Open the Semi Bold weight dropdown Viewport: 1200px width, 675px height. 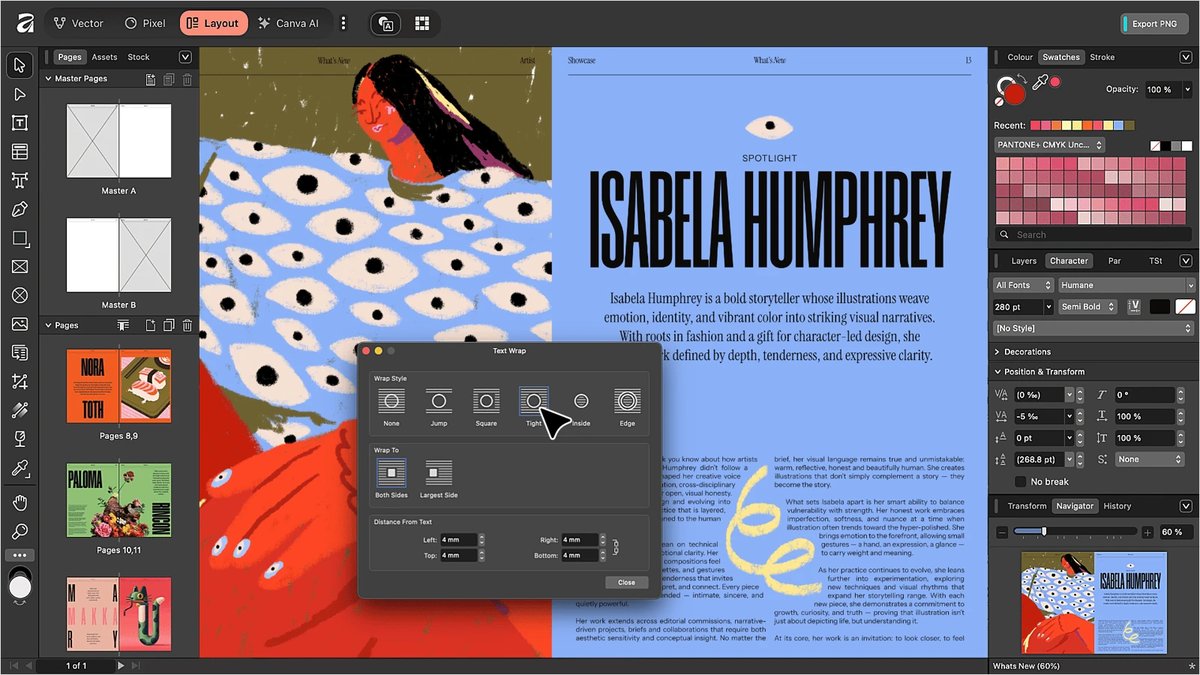(x=1089, y=307)
